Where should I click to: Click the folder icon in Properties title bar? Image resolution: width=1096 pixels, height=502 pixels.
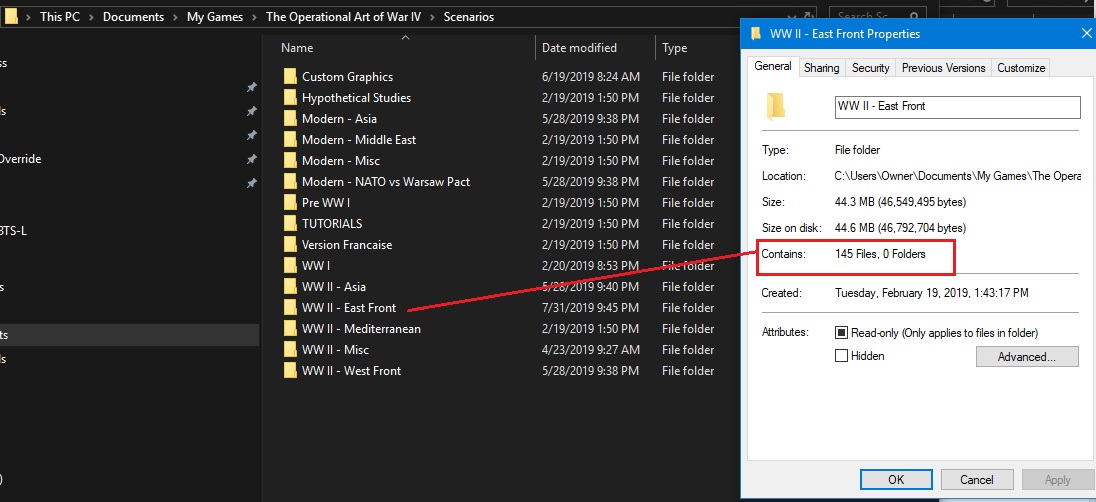pos(755,34)
